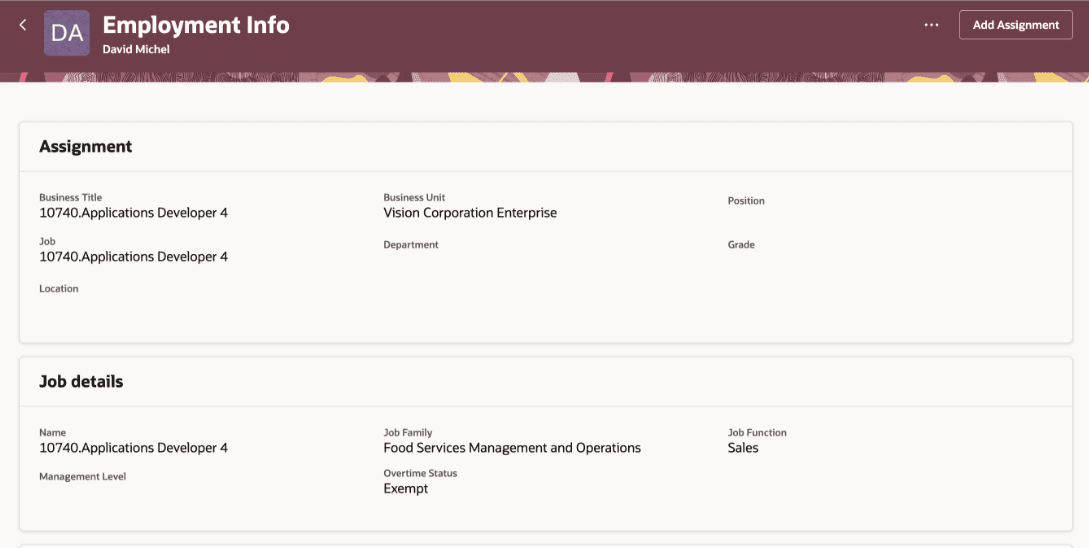
Task: Click the Business Title value text
Action: (x=133, y=213)
